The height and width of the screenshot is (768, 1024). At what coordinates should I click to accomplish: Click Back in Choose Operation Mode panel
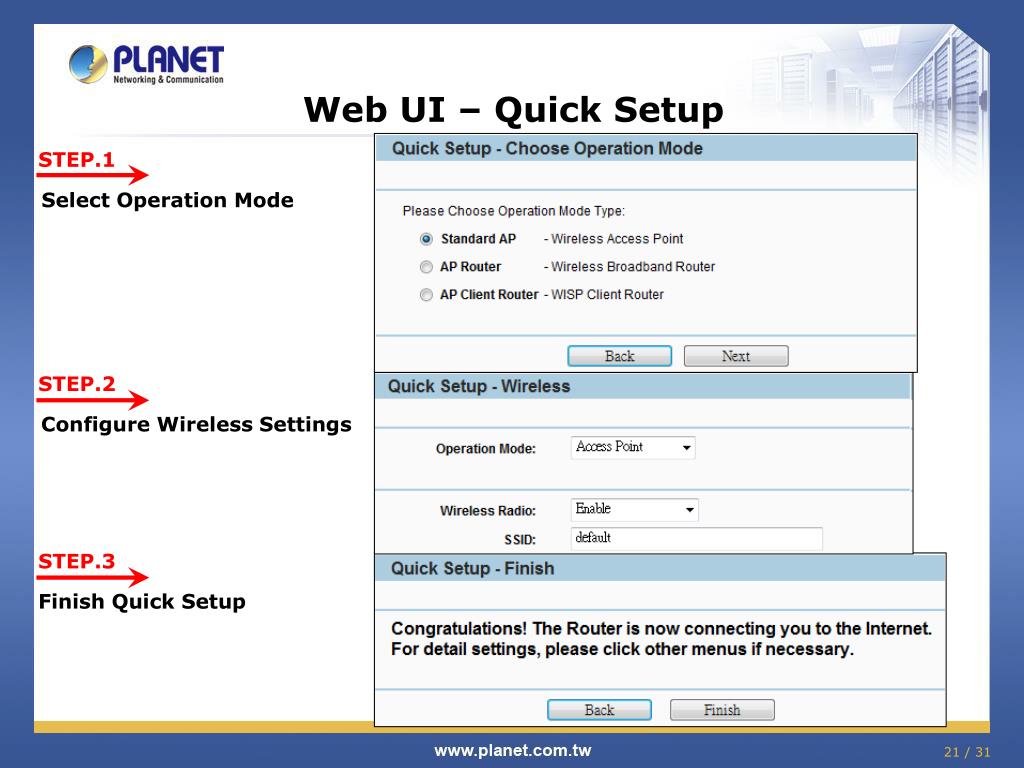click(619, 356)
